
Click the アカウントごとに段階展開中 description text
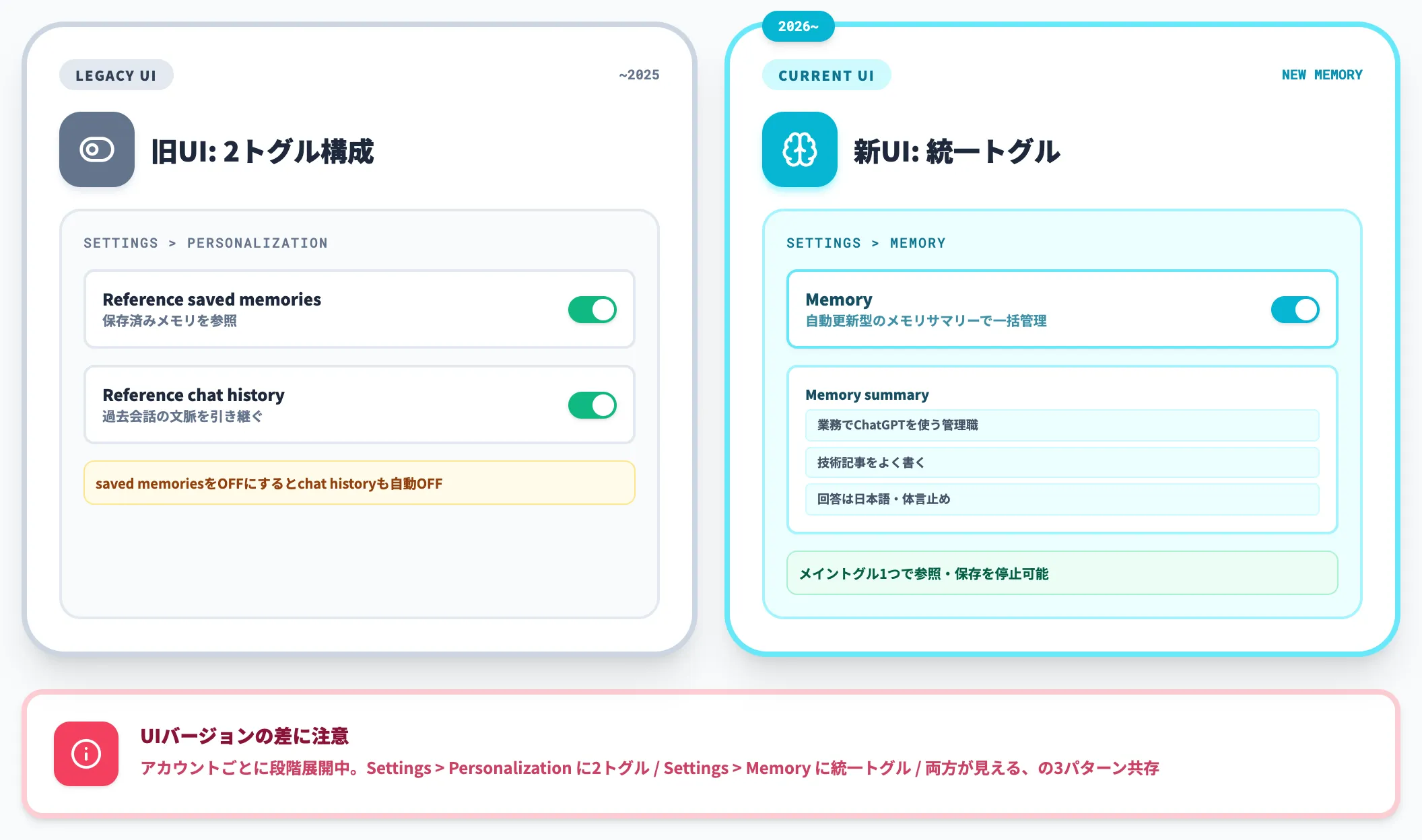tap(650, 768)
